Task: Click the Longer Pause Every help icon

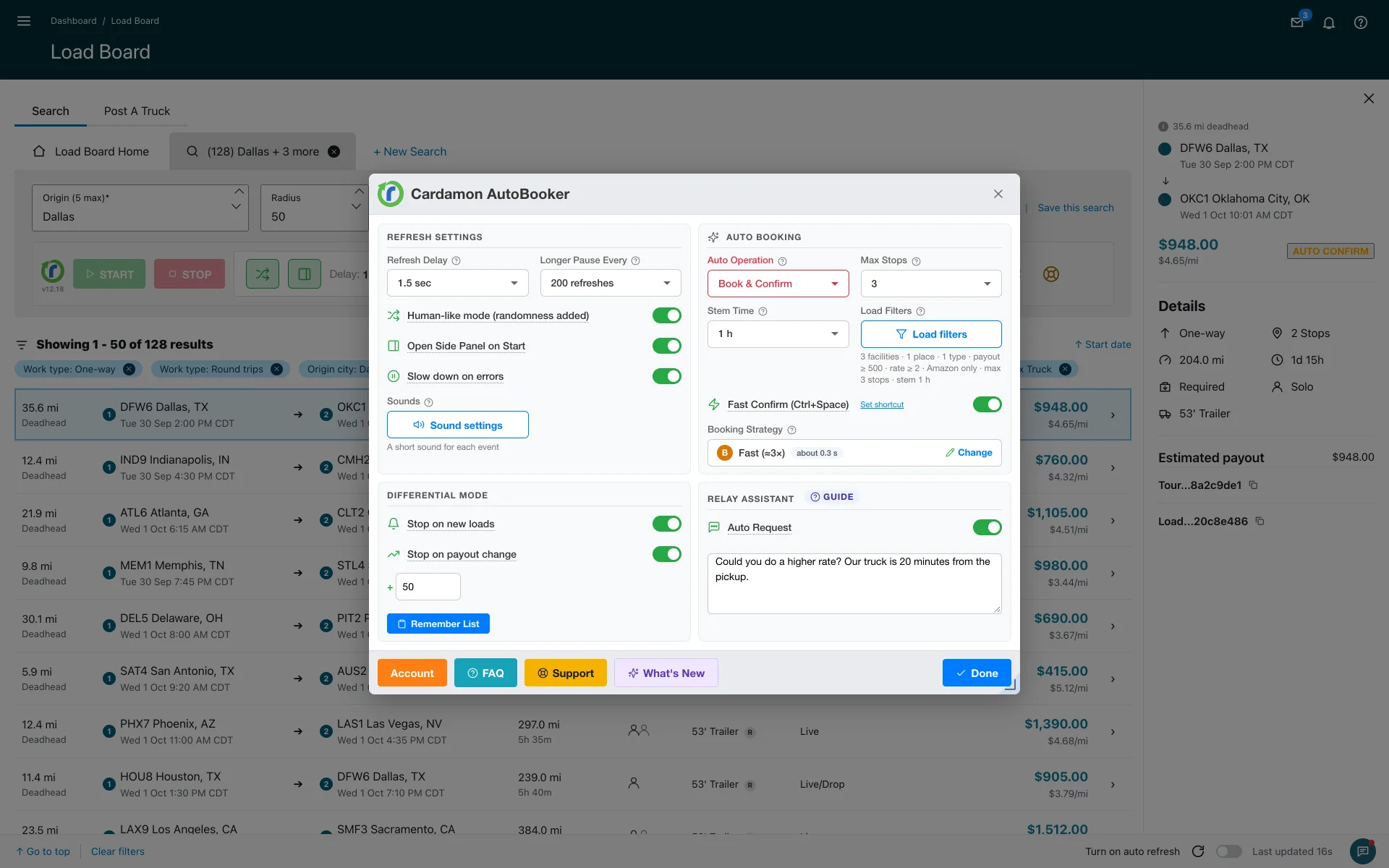Action: pyautogui.click(x=636, y=260)
